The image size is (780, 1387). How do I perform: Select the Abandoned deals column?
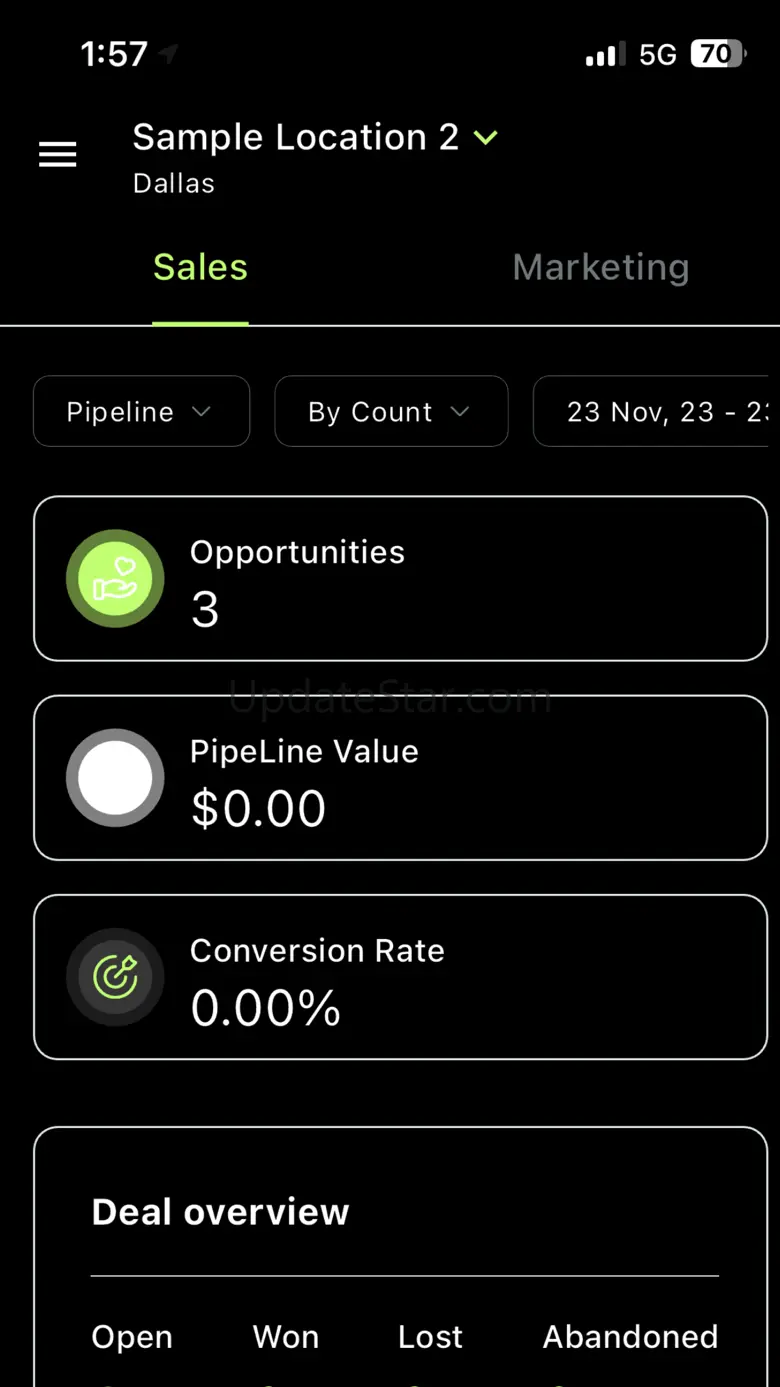(x=630, y=1337)
